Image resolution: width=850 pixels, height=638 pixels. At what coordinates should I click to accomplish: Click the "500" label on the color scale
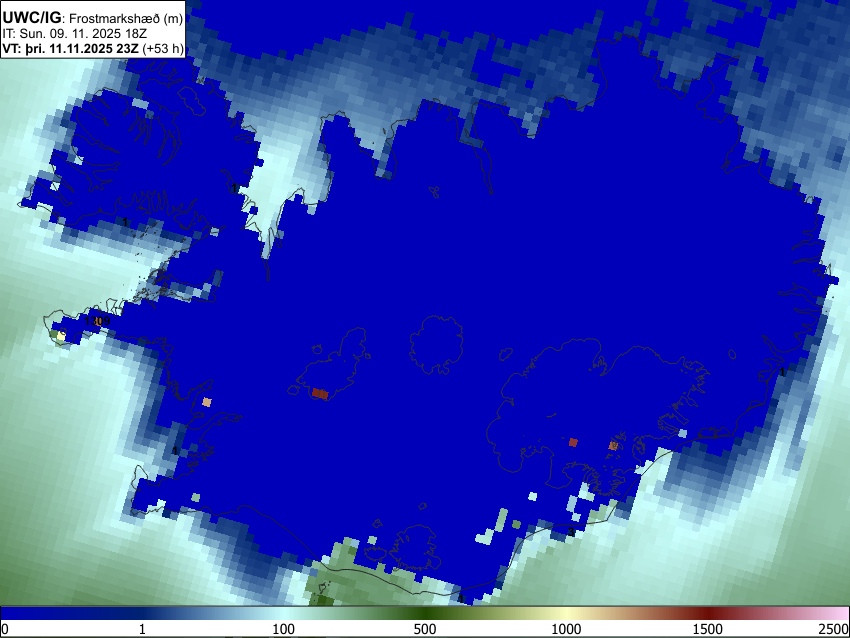(425, 629)
